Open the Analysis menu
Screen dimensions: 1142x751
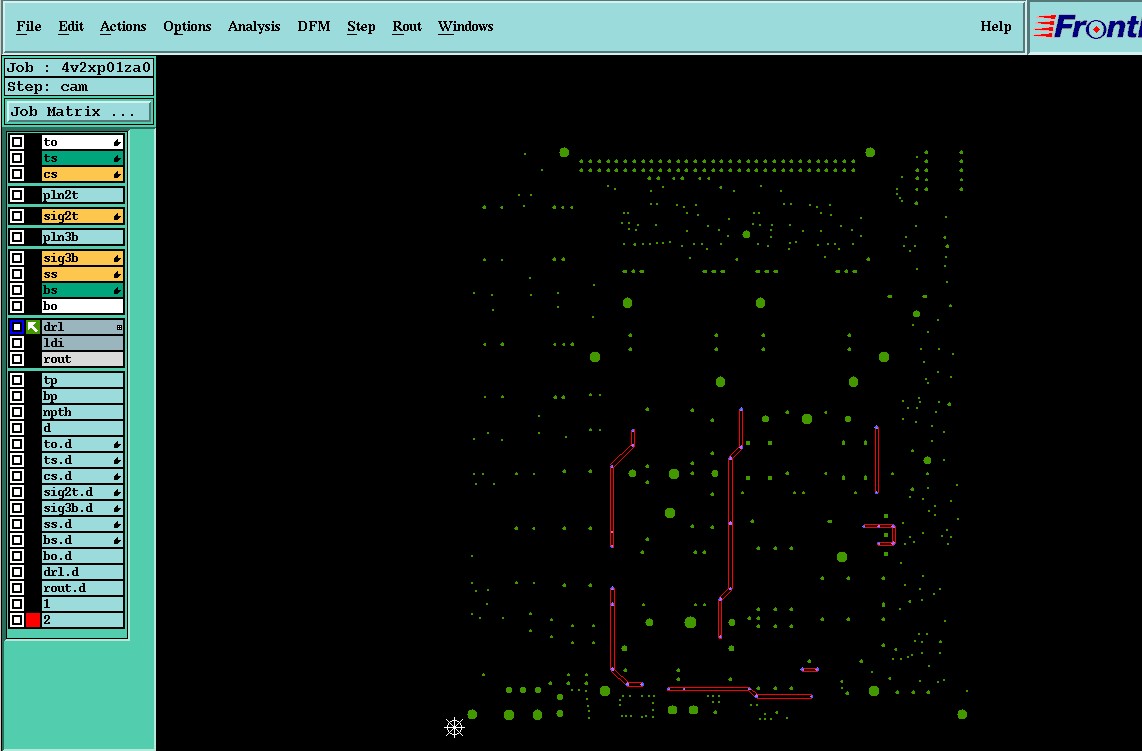(x=253, y=26)
